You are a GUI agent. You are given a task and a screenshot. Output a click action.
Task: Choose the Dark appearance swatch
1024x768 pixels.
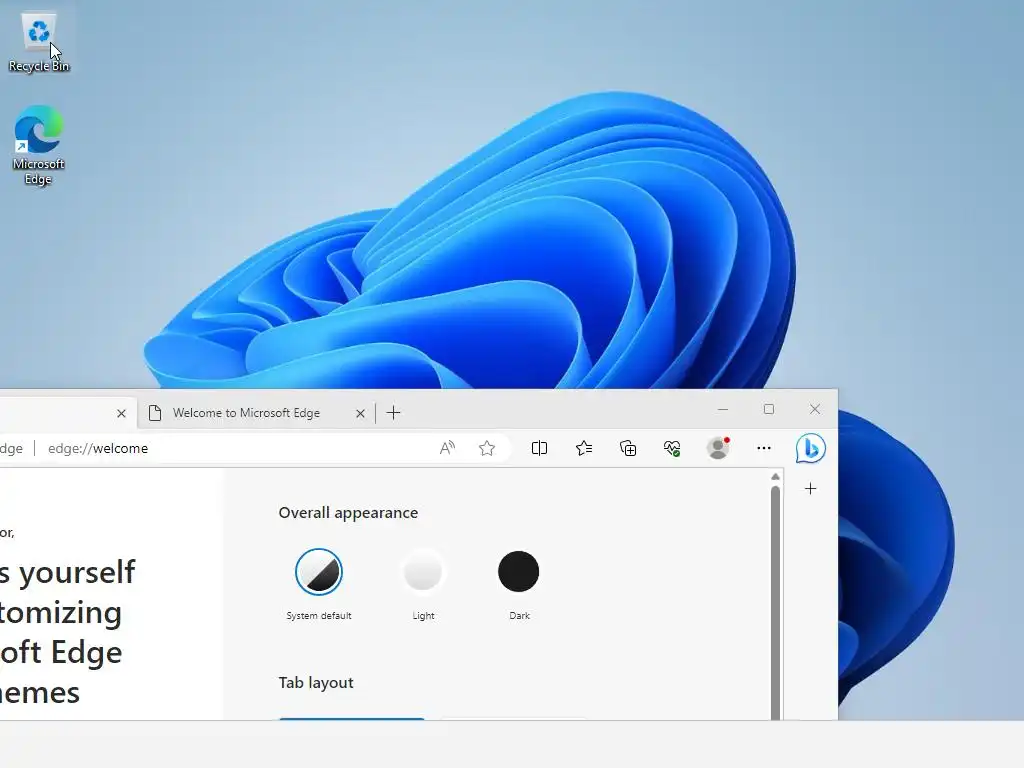[x=519, y=571]
